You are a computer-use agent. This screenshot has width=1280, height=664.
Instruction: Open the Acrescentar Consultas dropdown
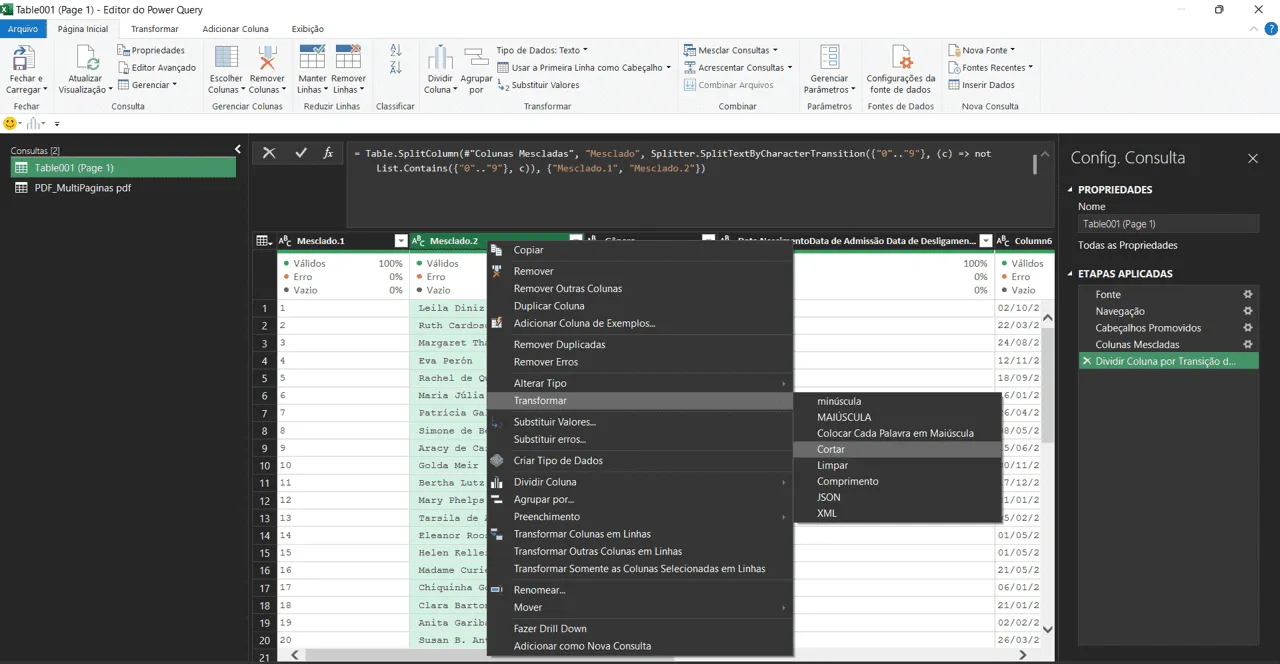point(737,67)
